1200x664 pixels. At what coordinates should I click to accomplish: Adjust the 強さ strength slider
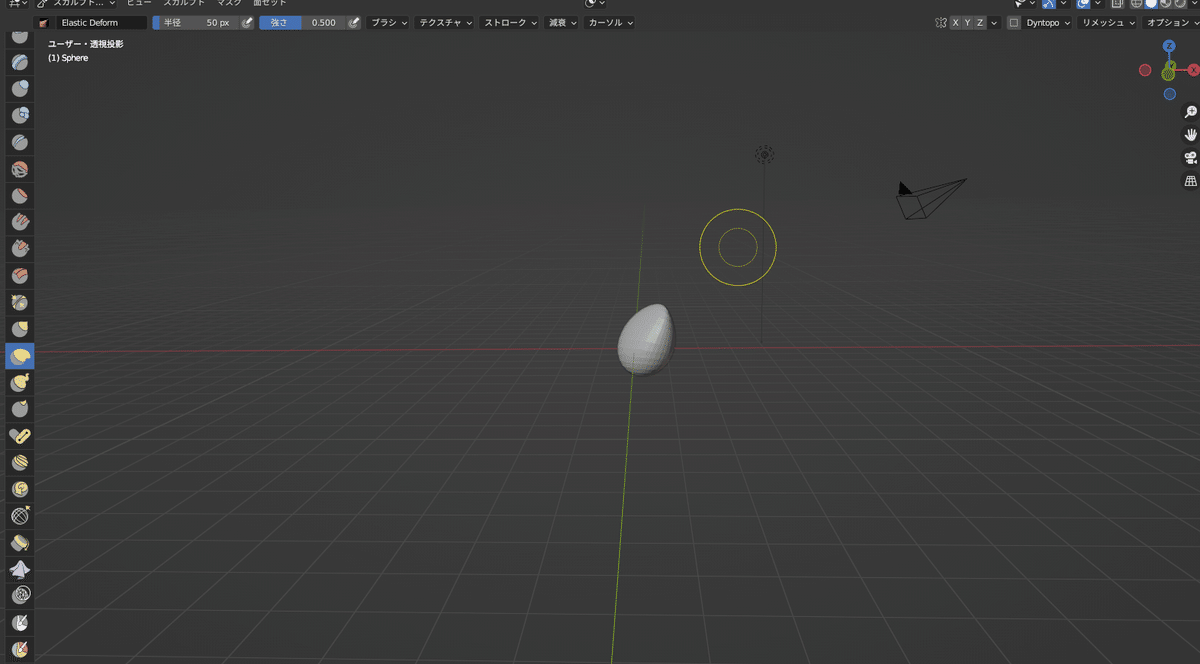click(x=302, y=22)
